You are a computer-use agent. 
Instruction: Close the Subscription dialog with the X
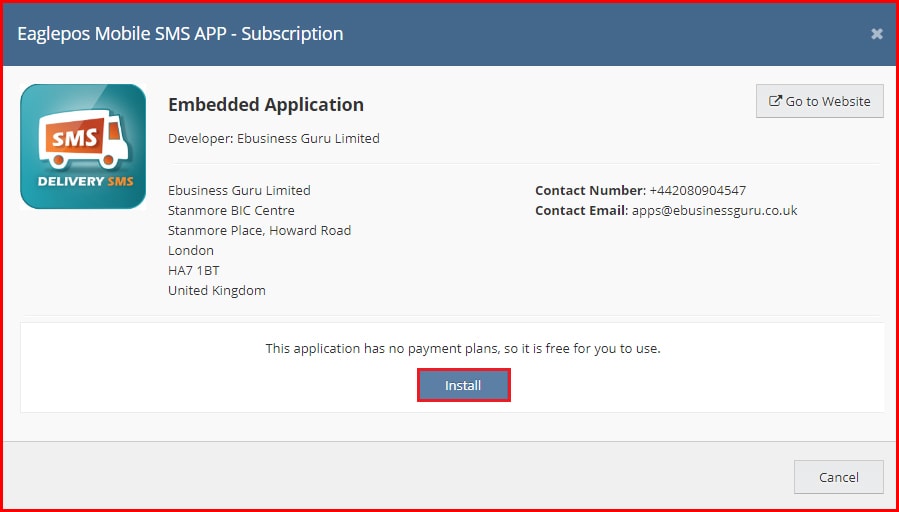(x=877, y=34)
